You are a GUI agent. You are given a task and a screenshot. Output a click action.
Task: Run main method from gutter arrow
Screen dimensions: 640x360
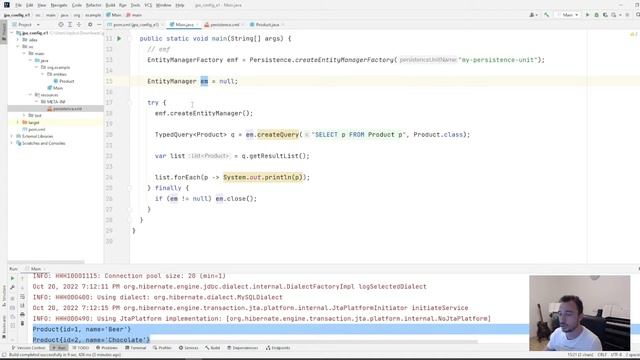coord(119,38)
